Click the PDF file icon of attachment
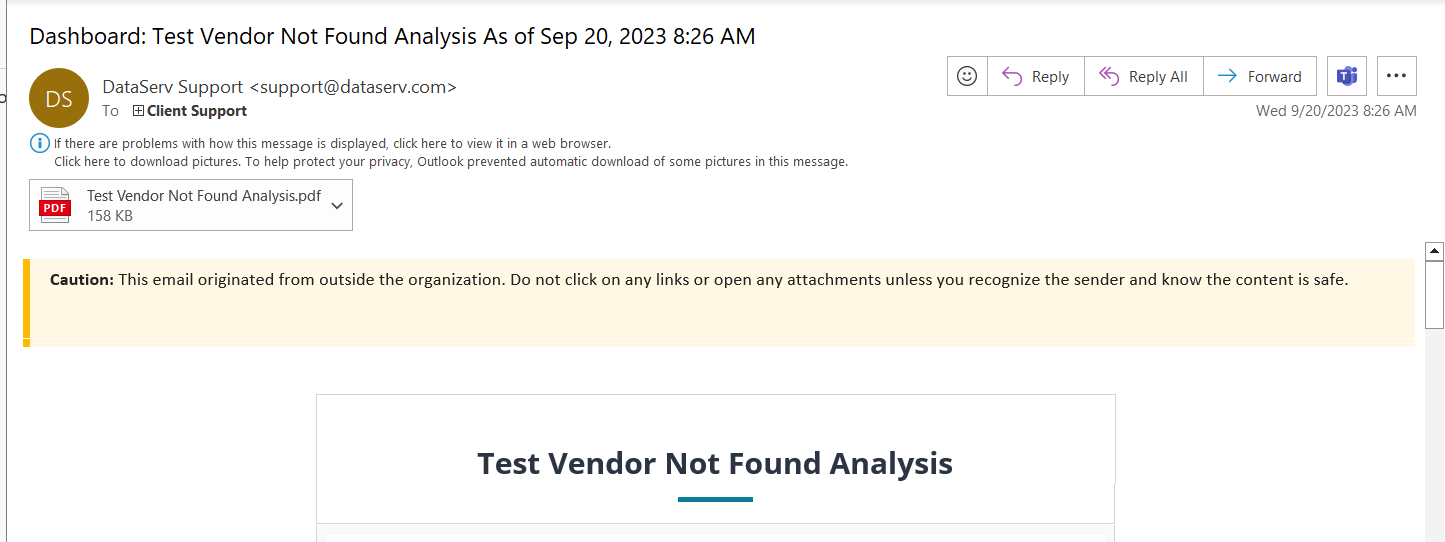 pyautogui.click(x=54, y=205)
